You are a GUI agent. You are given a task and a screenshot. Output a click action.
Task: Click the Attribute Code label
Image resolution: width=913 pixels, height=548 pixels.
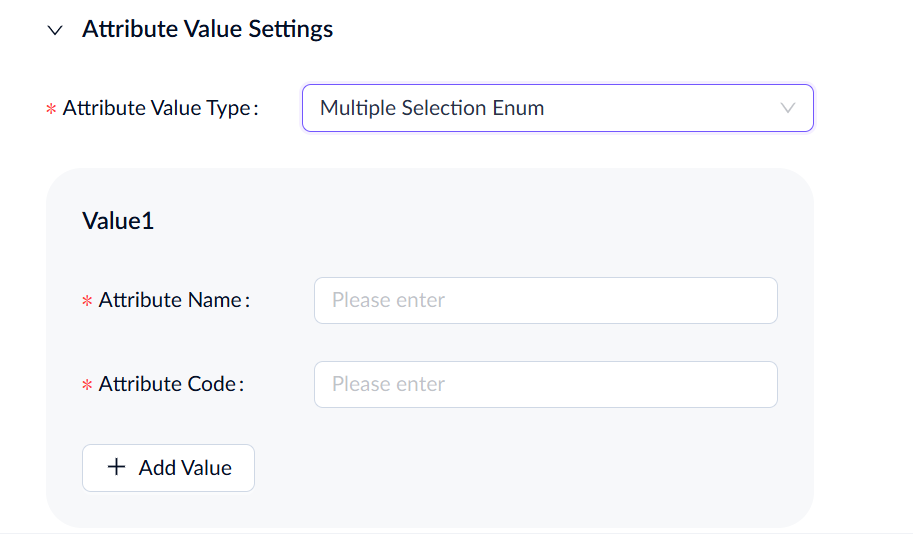171,384
